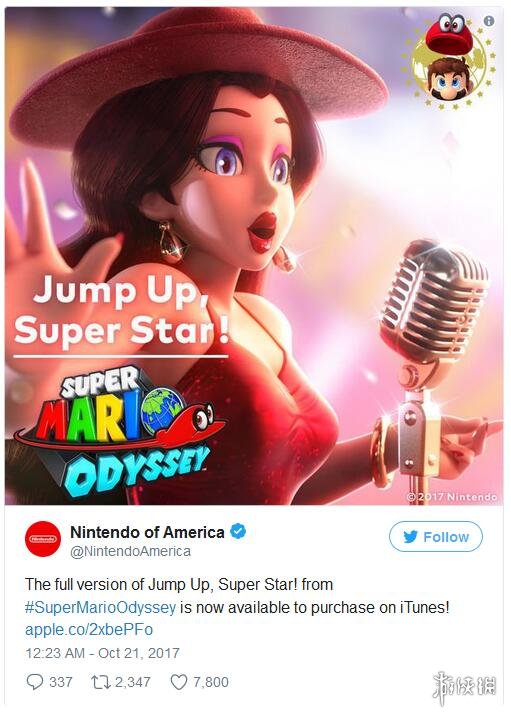This screenshot has width=511, height=716.
Task: Click the 12:23 AM - Oct 21, 2017 timestamp
Action: [x=102, y=653]
